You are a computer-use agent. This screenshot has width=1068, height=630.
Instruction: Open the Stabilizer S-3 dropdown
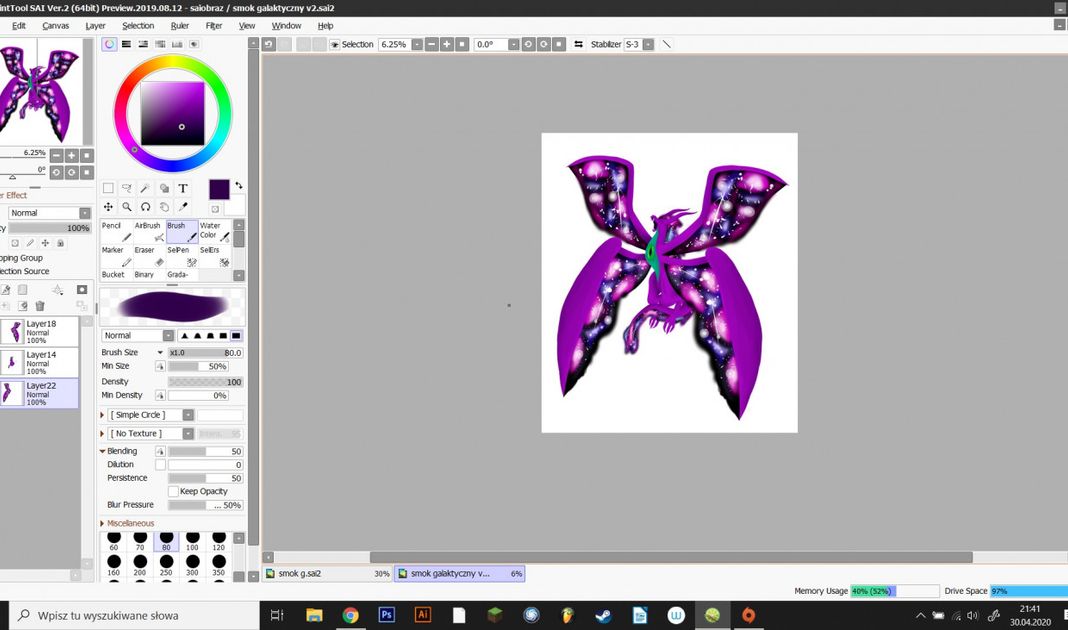(649, 45)
